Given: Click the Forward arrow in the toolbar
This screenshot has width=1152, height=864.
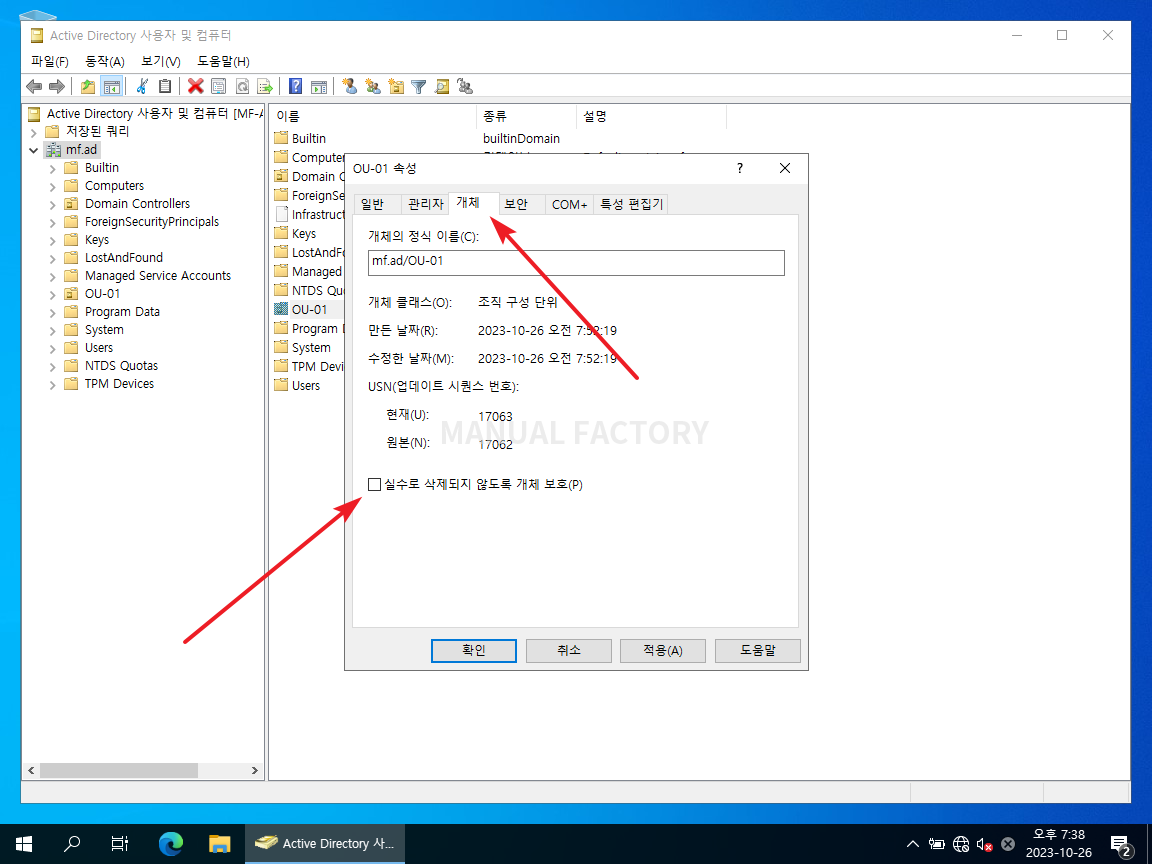Looking at the screenshot, I should 57,87.
